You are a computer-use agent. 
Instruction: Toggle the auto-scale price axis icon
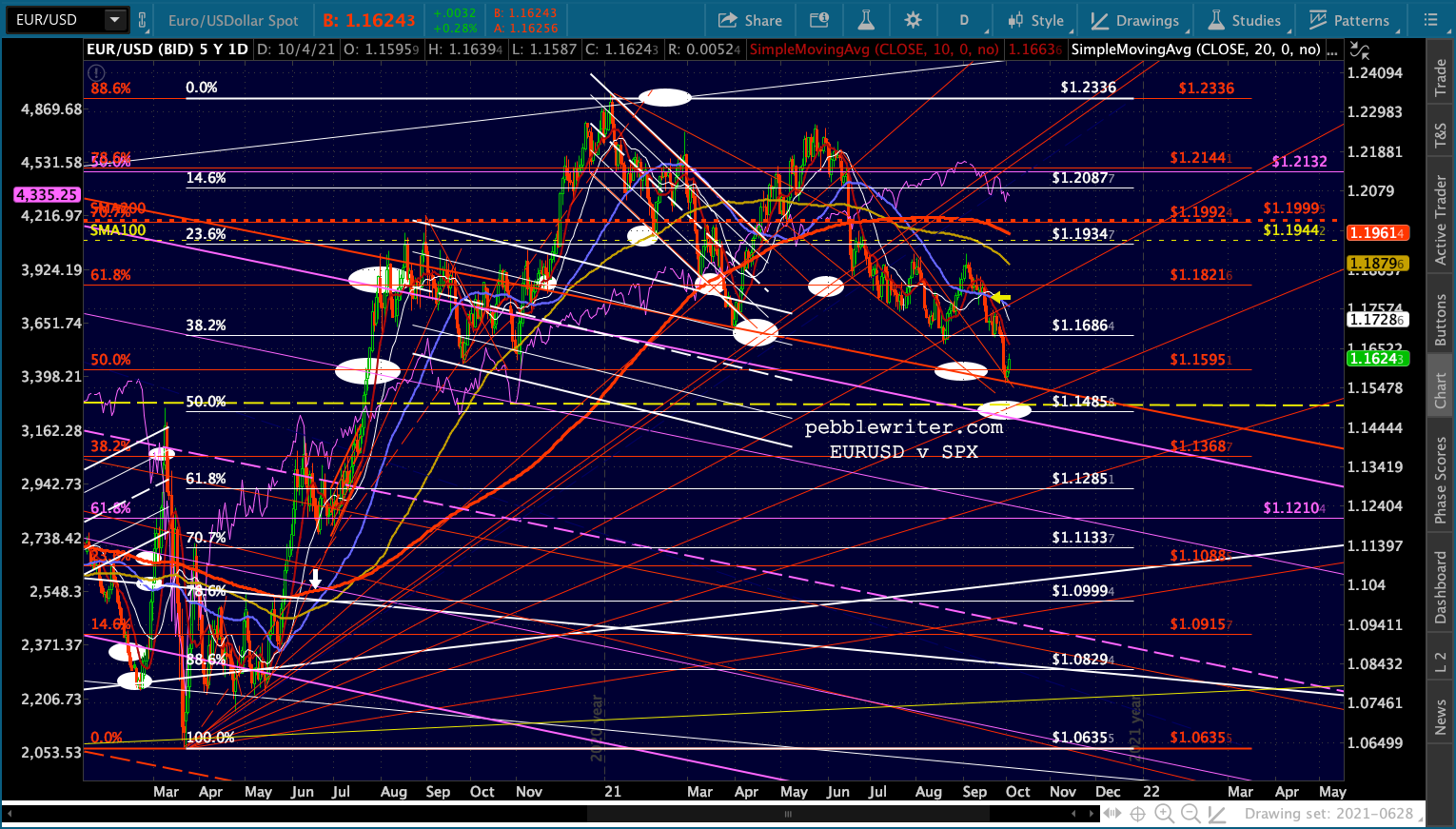1360,49
